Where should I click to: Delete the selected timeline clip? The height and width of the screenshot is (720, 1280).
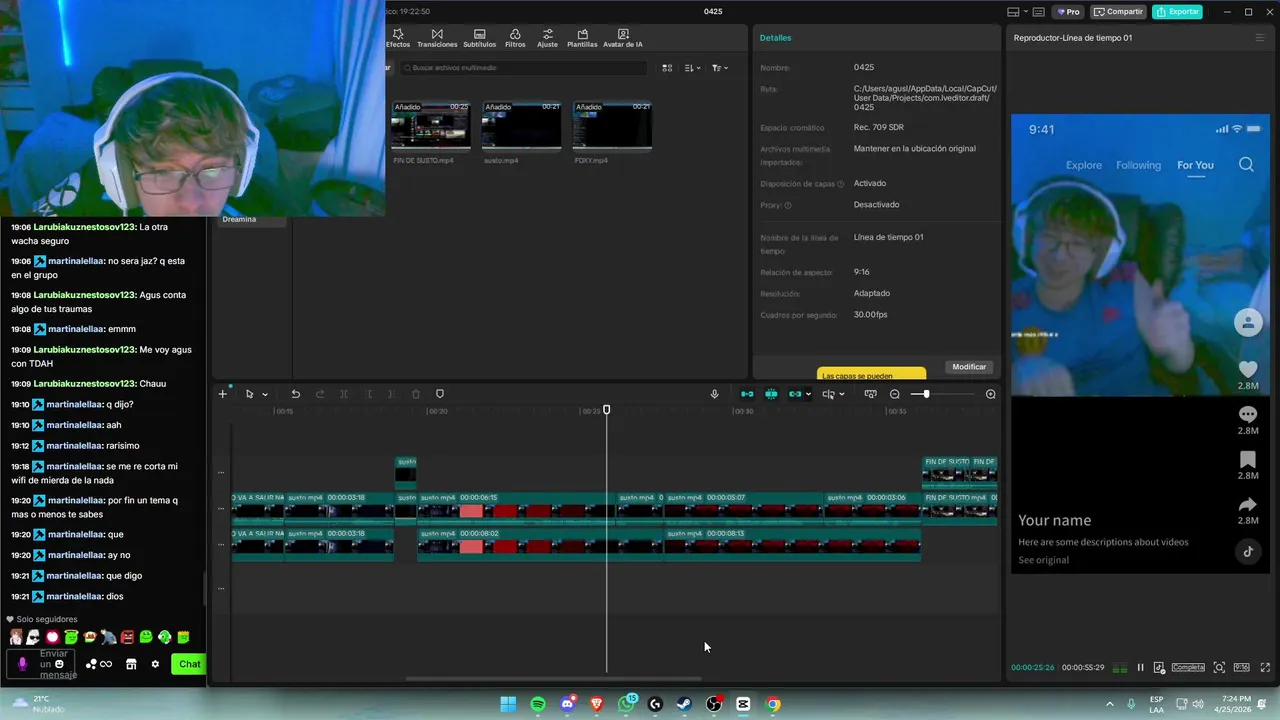(416, 394)
